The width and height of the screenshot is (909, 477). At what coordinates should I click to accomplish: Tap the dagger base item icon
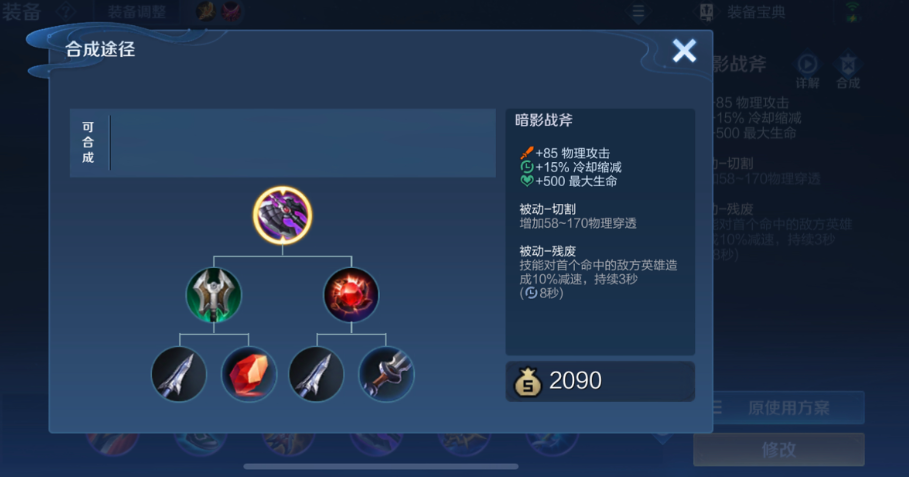click(386, 374)
